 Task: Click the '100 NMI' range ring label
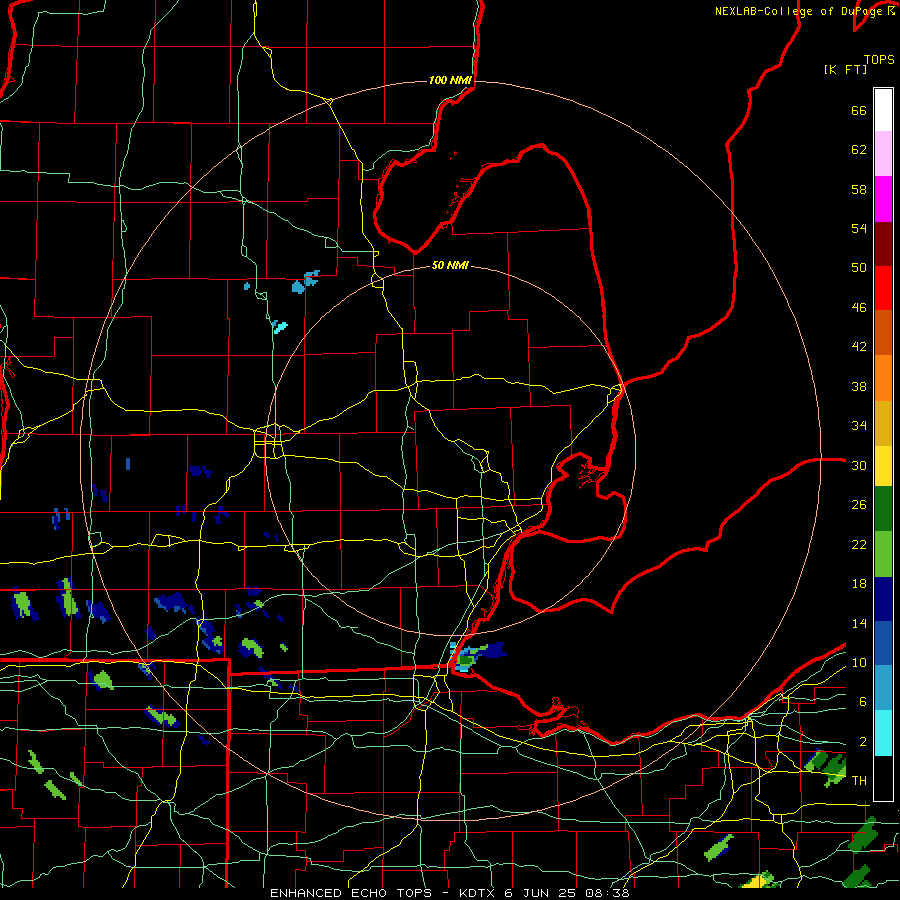point(450,80)
